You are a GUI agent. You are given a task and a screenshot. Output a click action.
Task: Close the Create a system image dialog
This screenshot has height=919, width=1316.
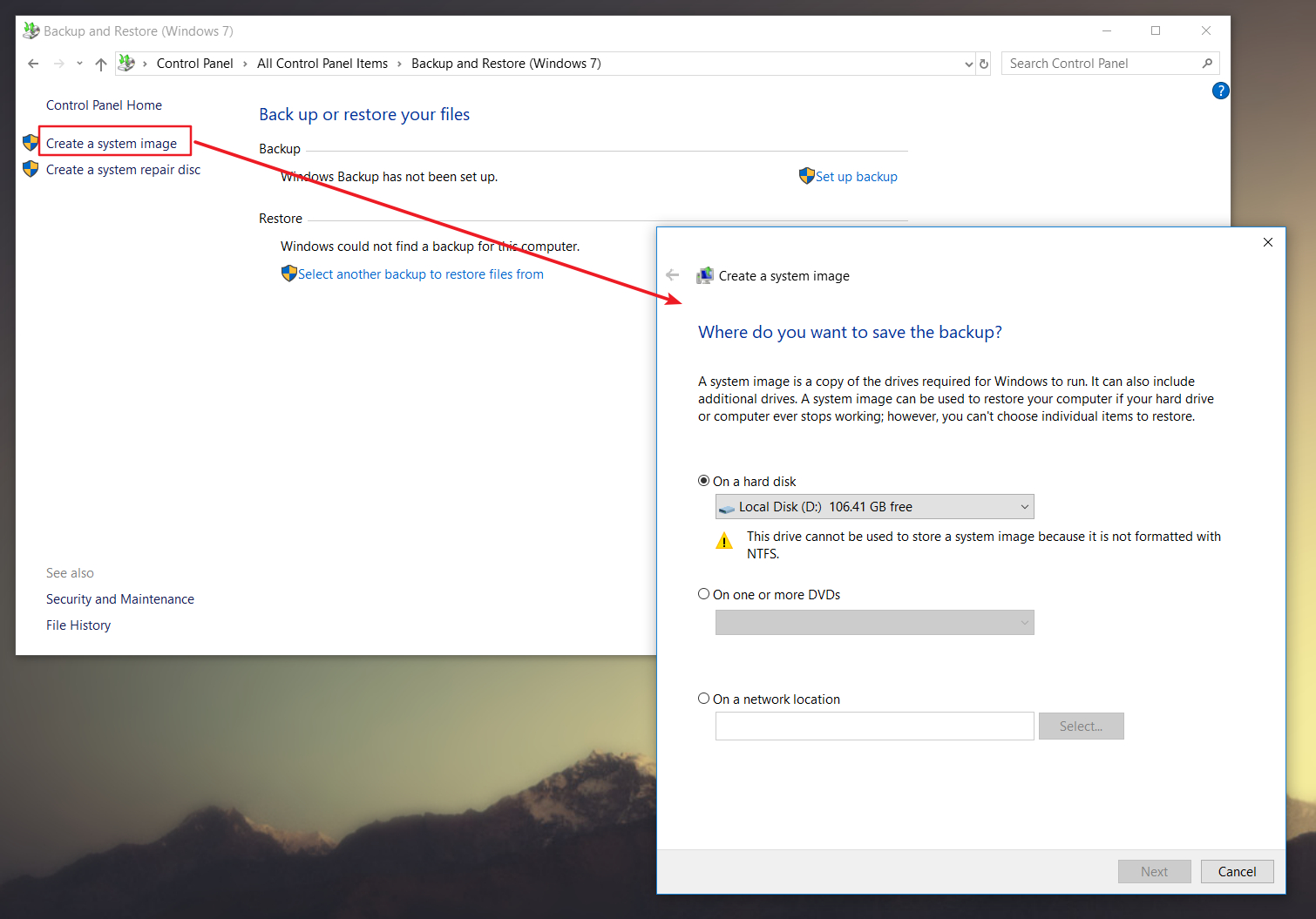[x=1268, y=242]
